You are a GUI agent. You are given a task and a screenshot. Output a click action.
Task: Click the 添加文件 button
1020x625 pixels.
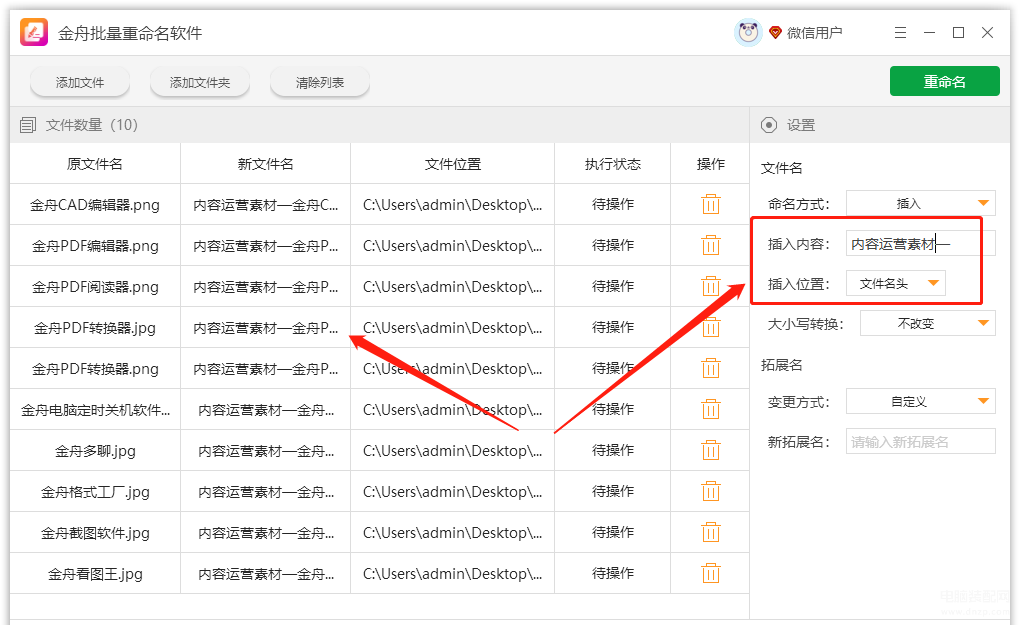click(80, 83)
